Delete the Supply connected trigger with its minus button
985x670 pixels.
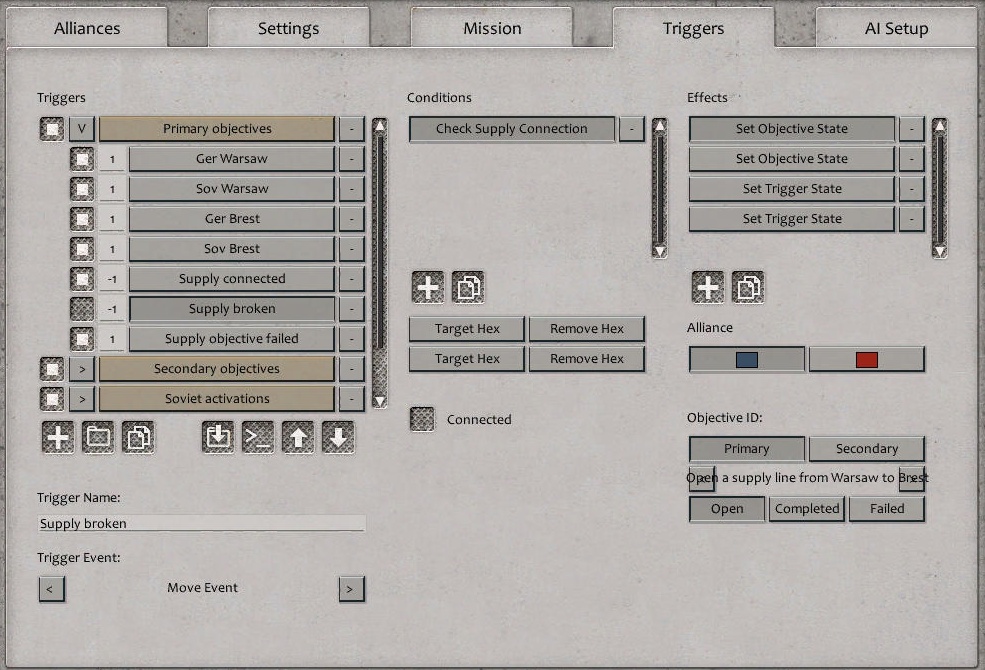352,279
